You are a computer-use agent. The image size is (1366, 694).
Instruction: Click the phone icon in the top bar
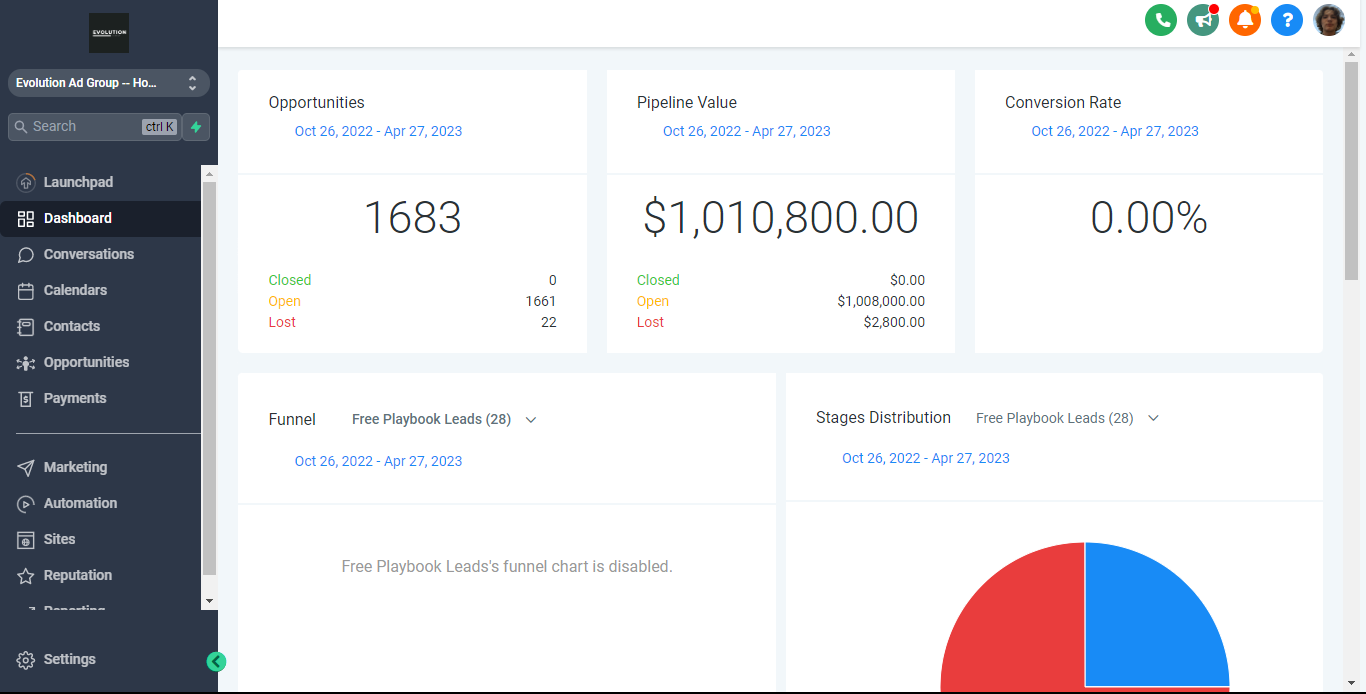(x=1160, y=20)
